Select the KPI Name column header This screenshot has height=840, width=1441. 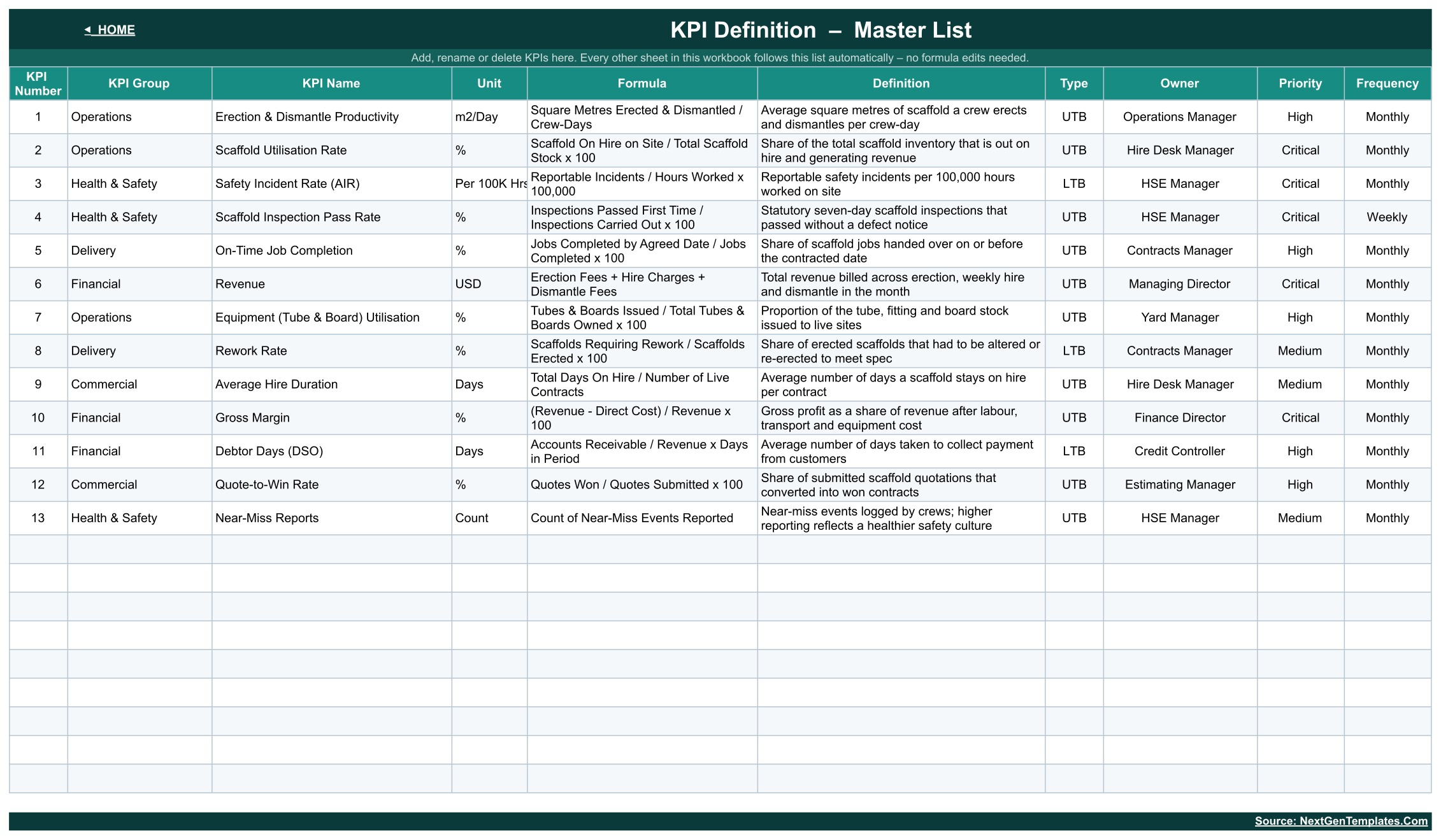point(331,83)
